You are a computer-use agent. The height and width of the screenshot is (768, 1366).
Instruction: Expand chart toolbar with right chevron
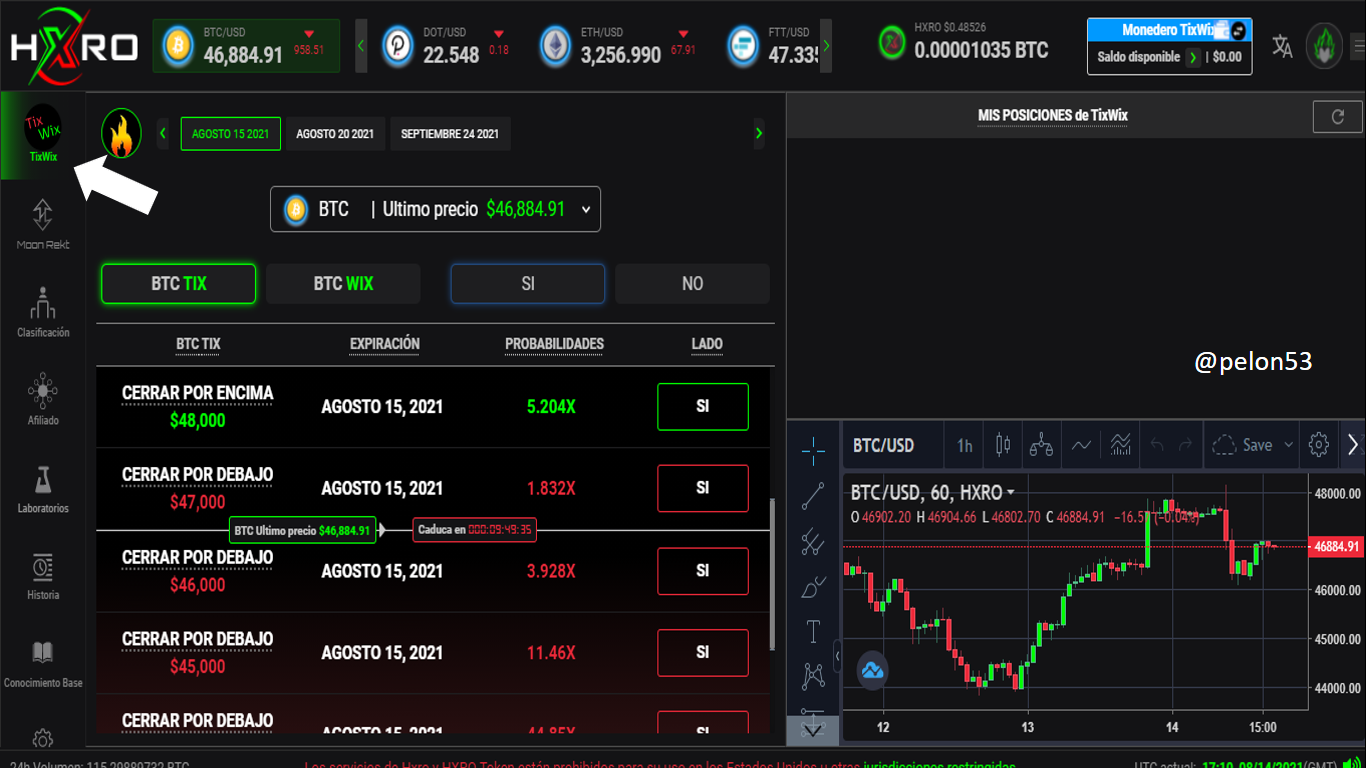[x=1353, y=445]
